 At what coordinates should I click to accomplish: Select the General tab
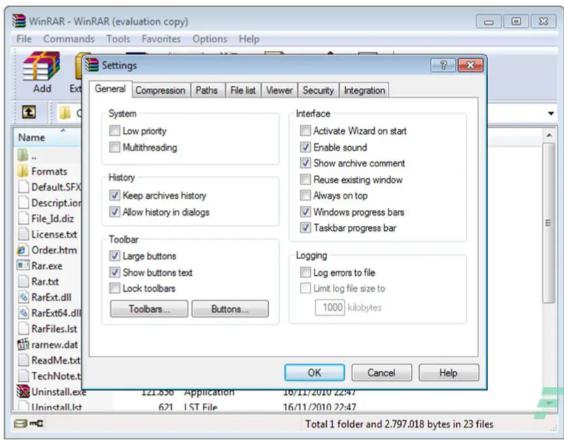pyautogui.click(x=110, y=88)
